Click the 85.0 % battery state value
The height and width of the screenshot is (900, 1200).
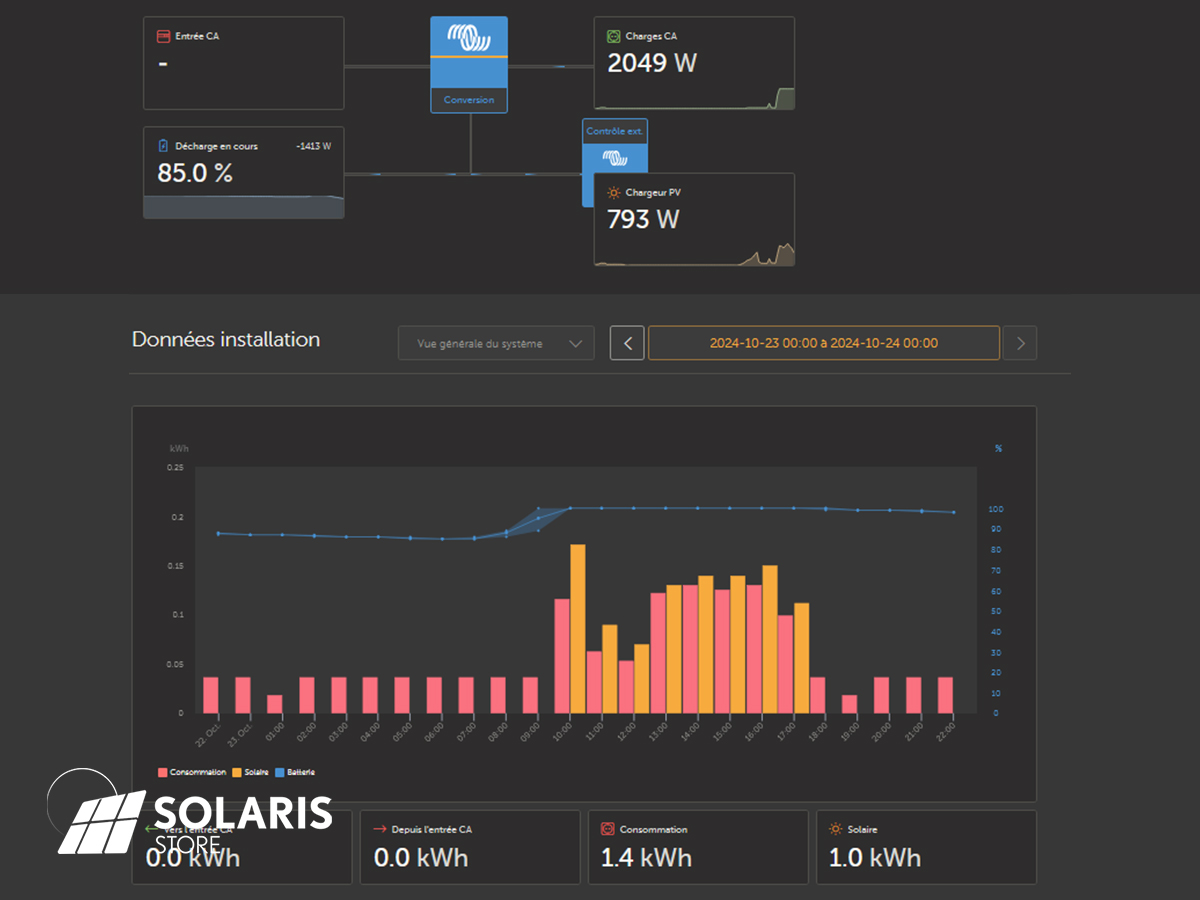click(195, 173)
